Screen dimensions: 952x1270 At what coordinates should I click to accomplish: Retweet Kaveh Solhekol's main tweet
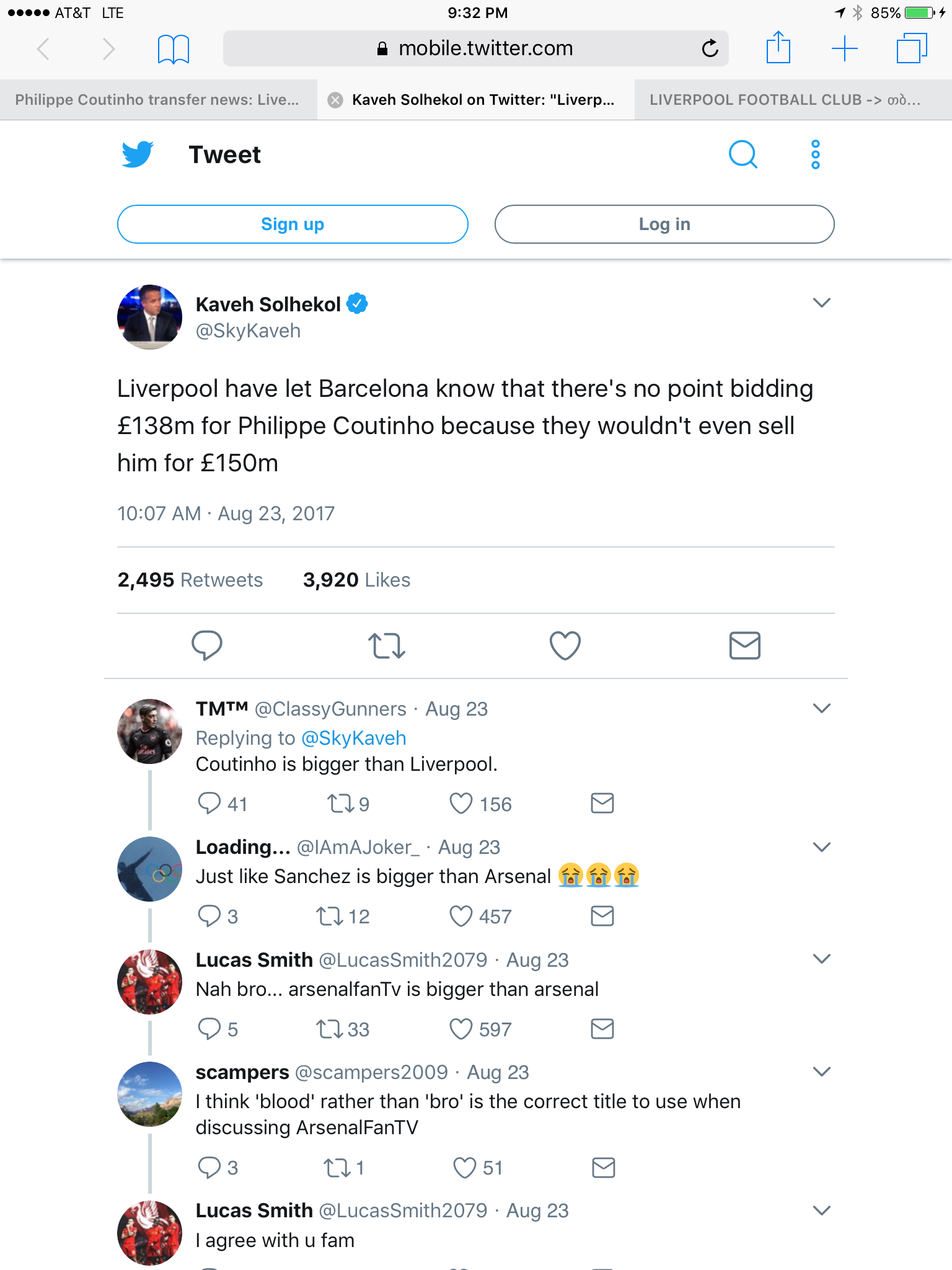pos(386,646)
